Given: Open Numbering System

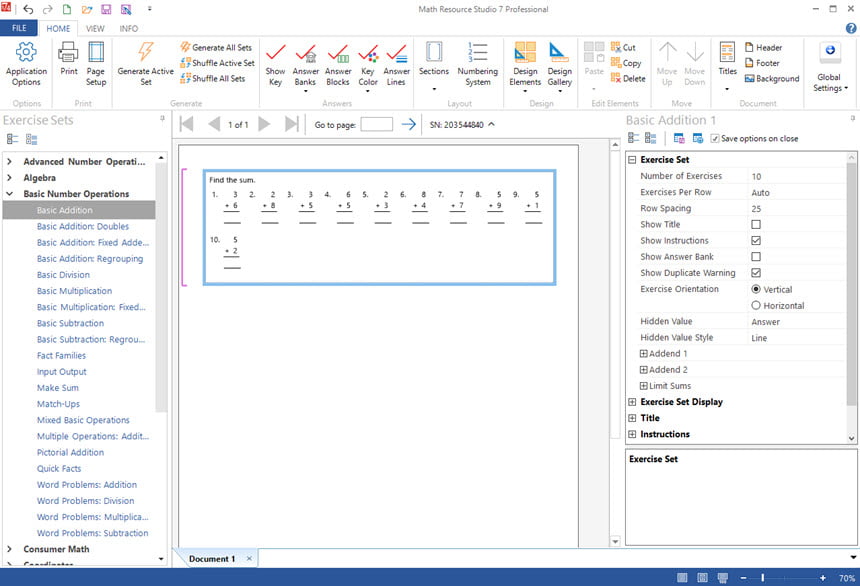Looking at the screenshot, I should (478, 64).
